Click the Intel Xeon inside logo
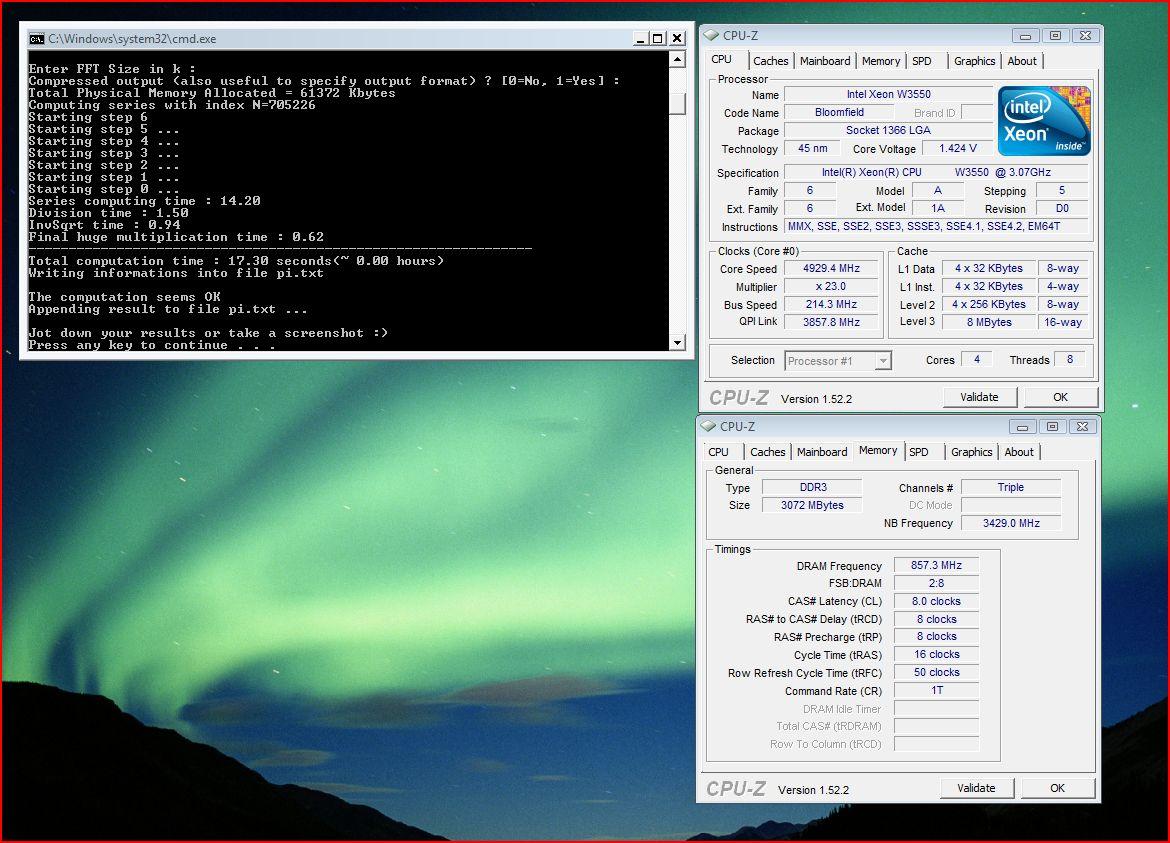Viewport: 1170px width, 843px height. point(1044,121)
